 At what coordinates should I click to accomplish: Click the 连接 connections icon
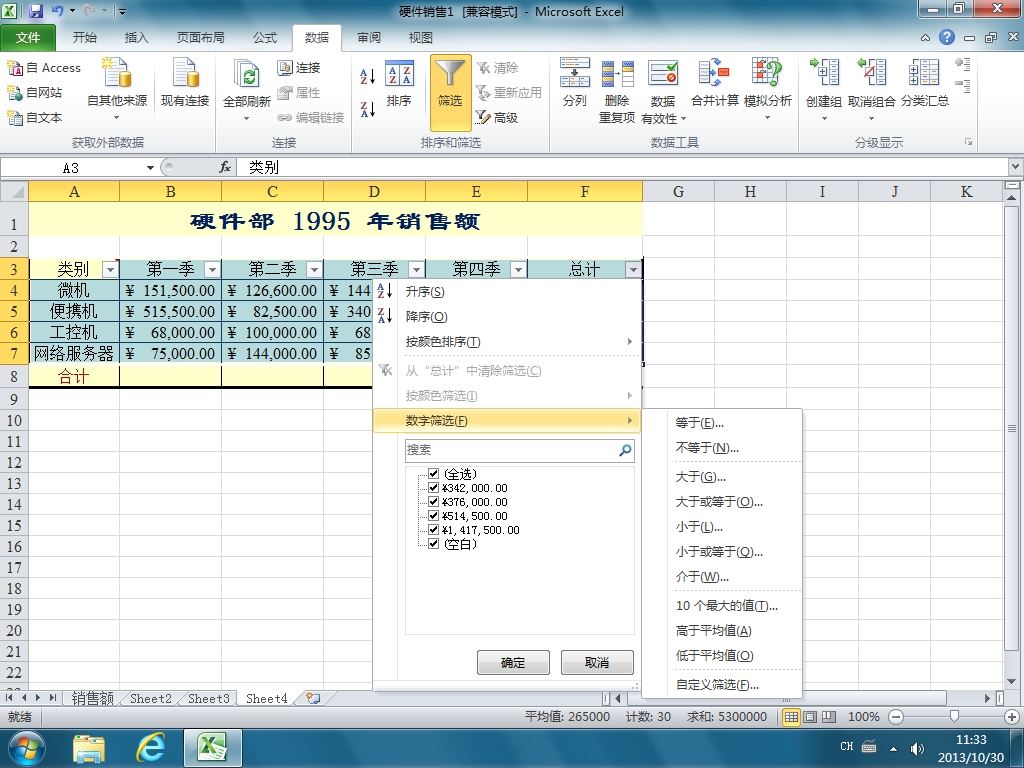(285, 68)
